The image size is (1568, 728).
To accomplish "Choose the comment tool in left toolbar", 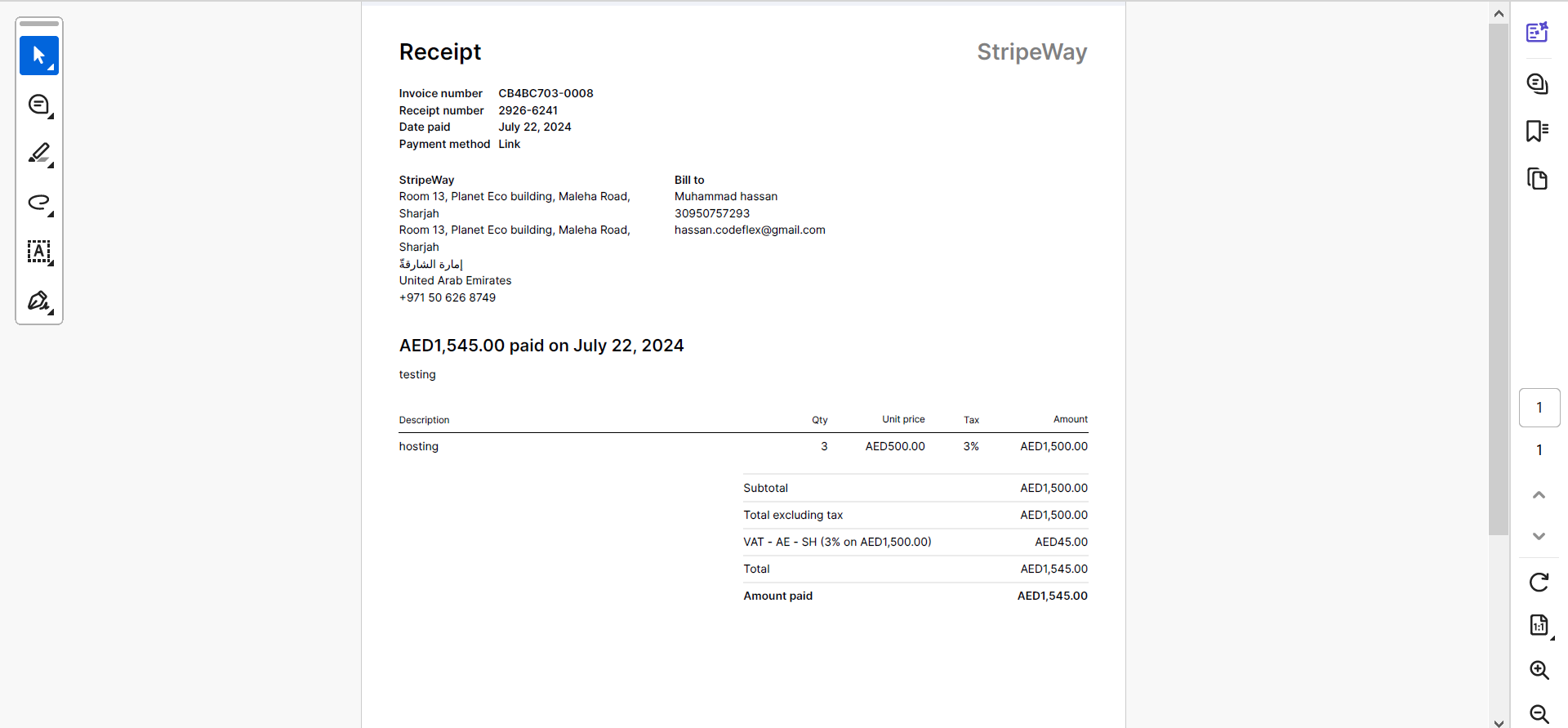I will click(39, 105).
